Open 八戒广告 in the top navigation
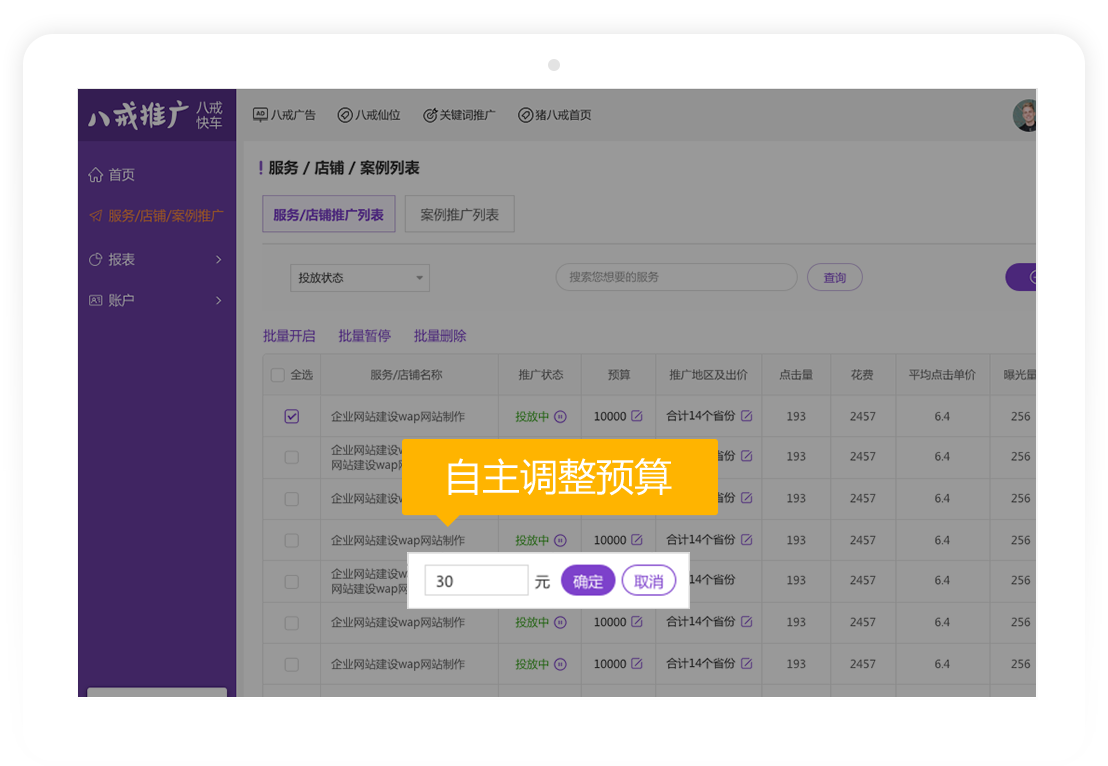 [284, 114]
